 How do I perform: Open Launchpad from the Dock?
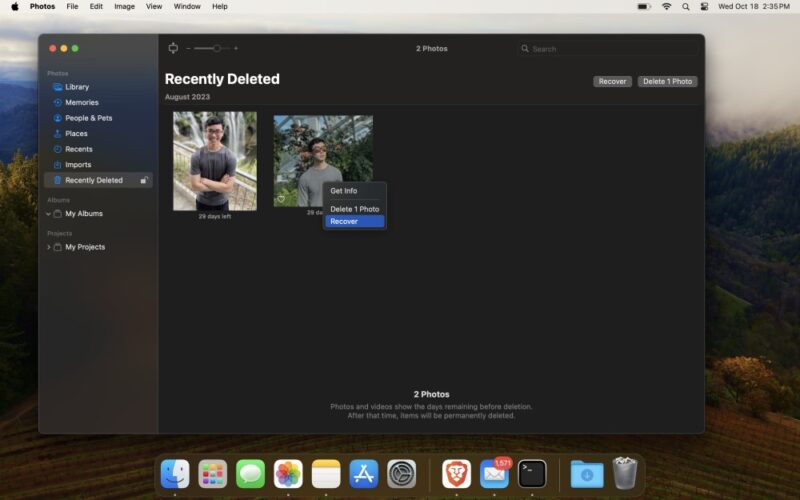coord(213,473)
